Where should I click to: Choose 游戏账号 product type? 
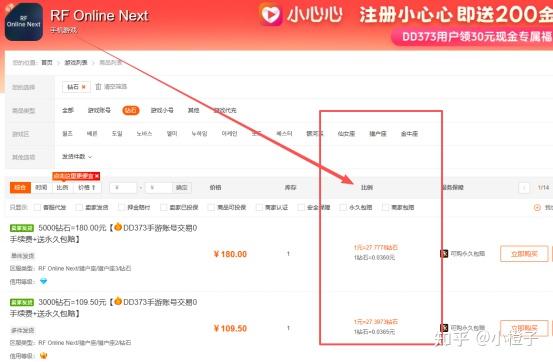99,110
